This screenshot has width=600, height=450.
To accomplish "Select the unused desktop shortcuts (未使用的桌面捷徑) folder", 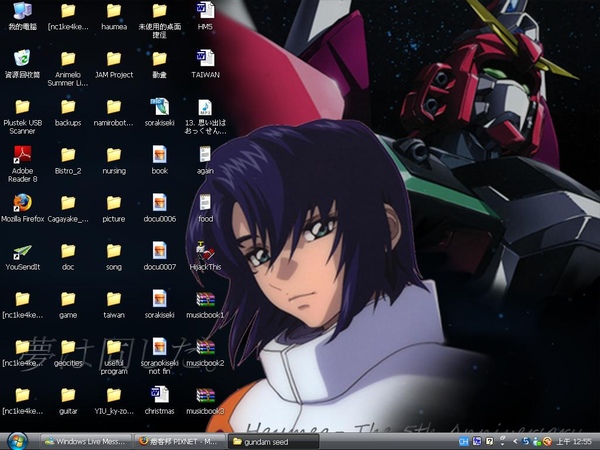I will point(160,20).
